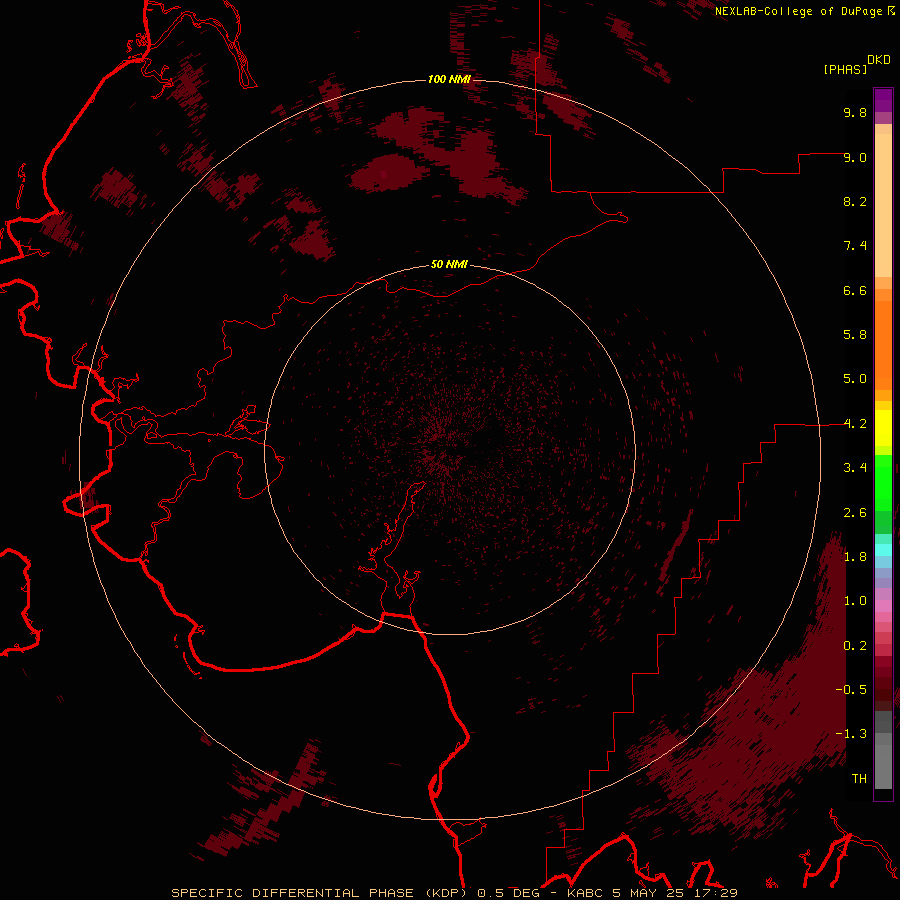Viewport: 900px width, 900px height.
Task: Pick the cyan segment of the color bar
Action: point(883,550)
